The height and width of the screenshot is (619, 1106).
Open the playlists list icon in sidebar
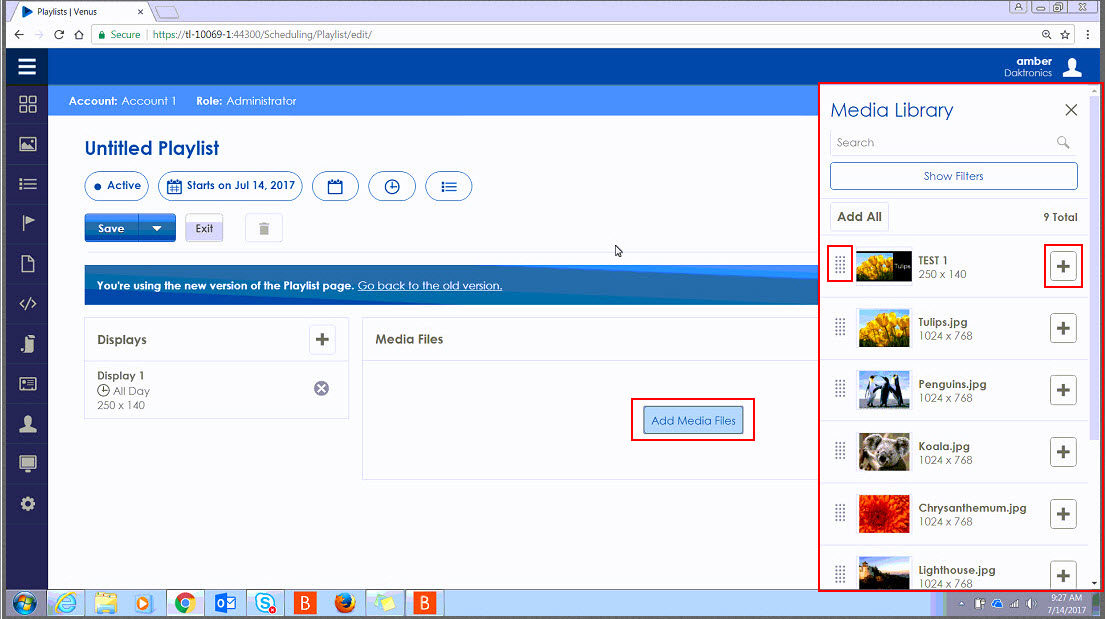(x=27, y=183)
